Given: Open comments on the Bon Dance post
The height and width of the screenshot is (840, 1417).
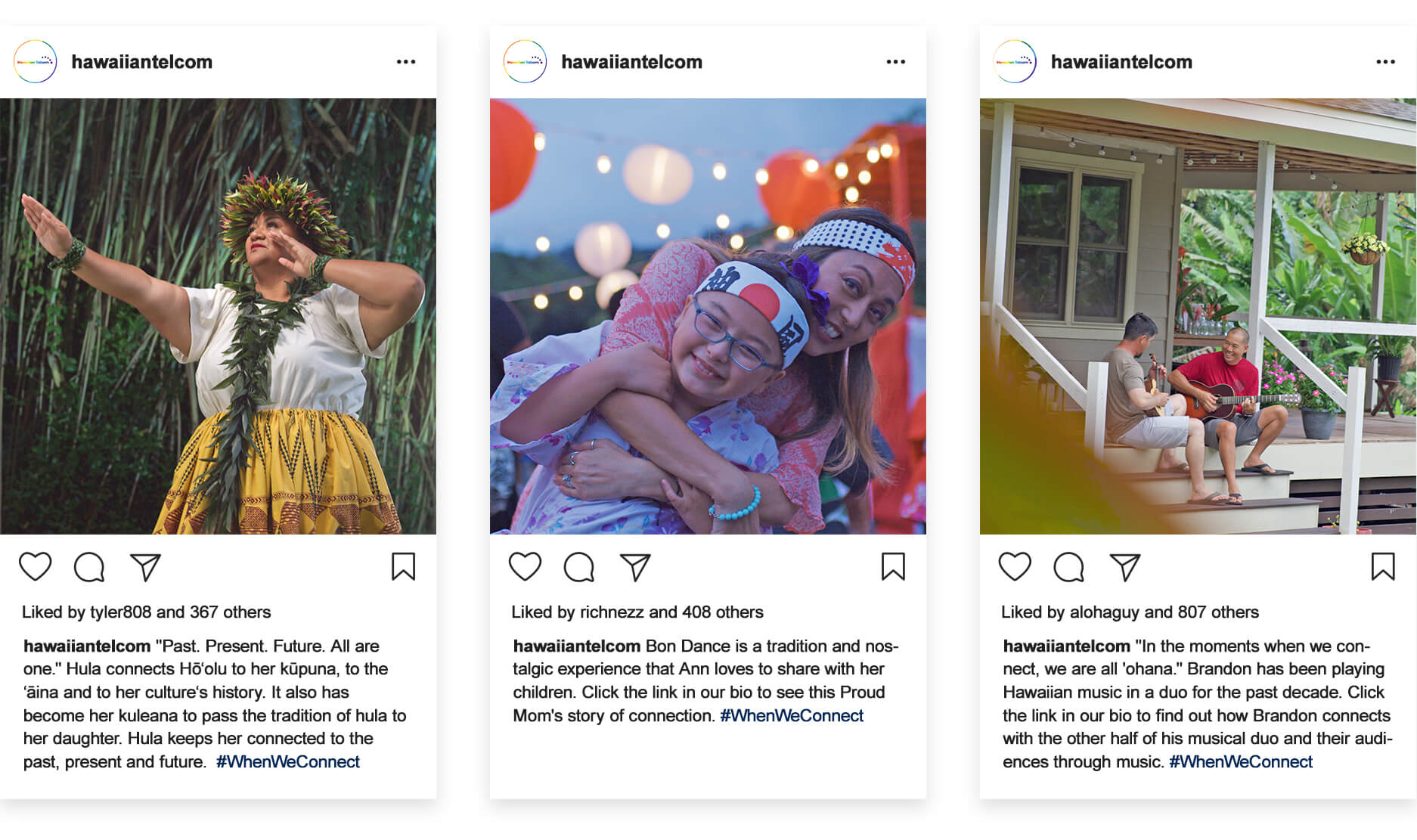Looking at the screenshot, I should (579, 567).
